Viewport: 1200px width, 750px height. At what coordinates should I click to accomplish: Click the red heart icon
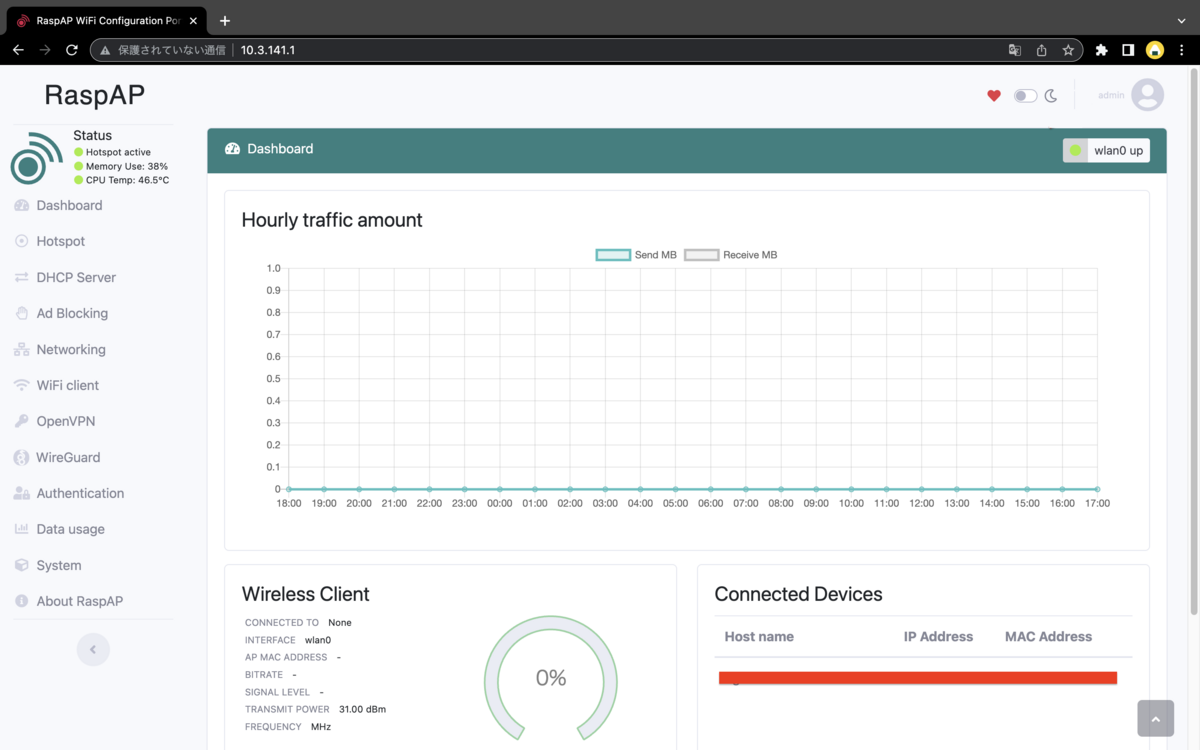(994, 96)
